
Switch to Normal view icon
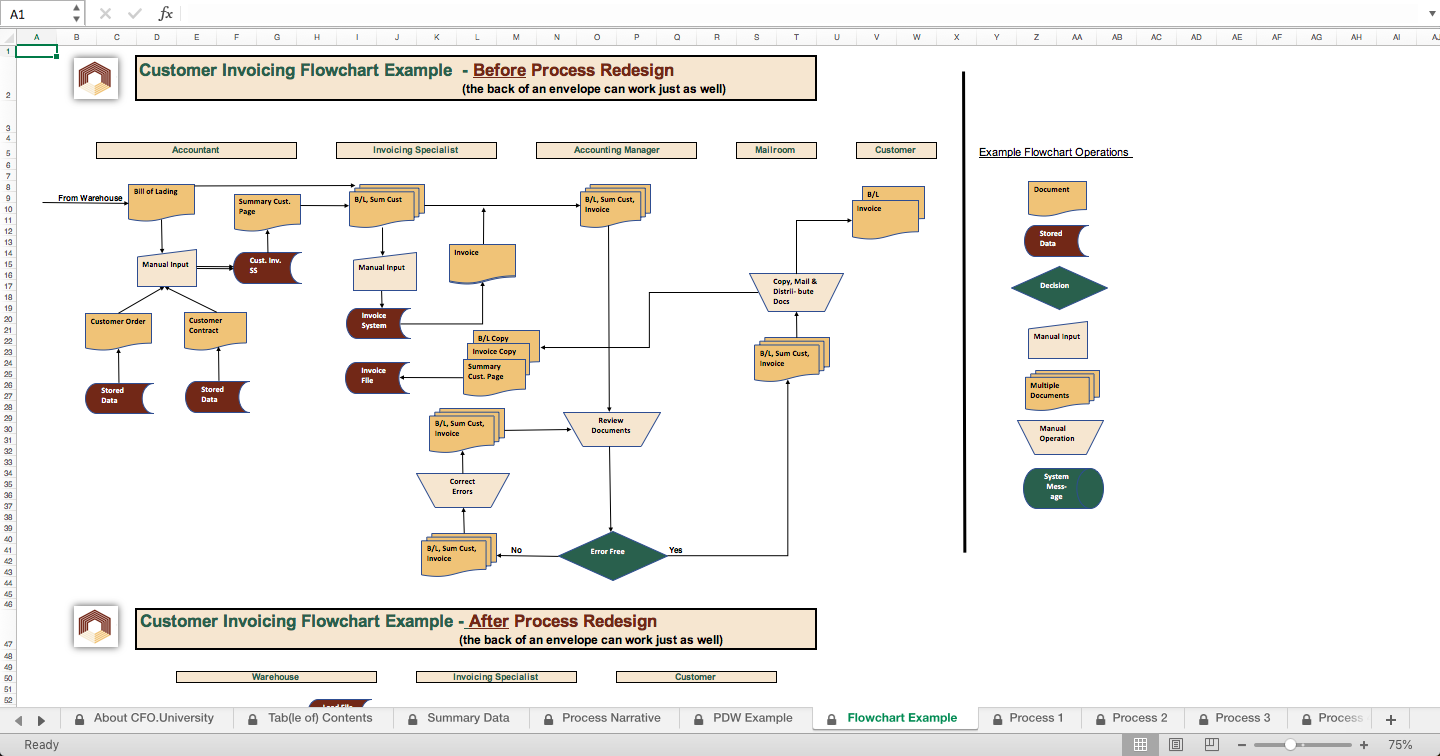click(x=1140, y=745)
